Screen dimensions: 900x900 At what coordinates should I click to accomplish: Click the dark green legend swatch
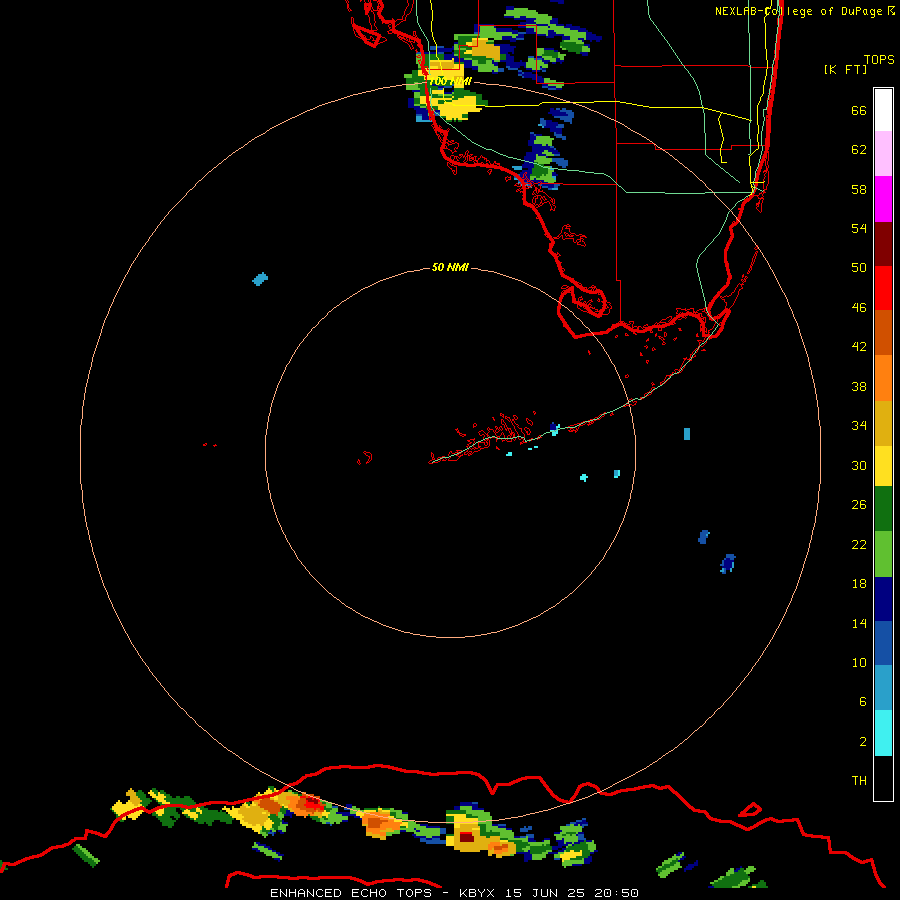[x=883, y=509]
